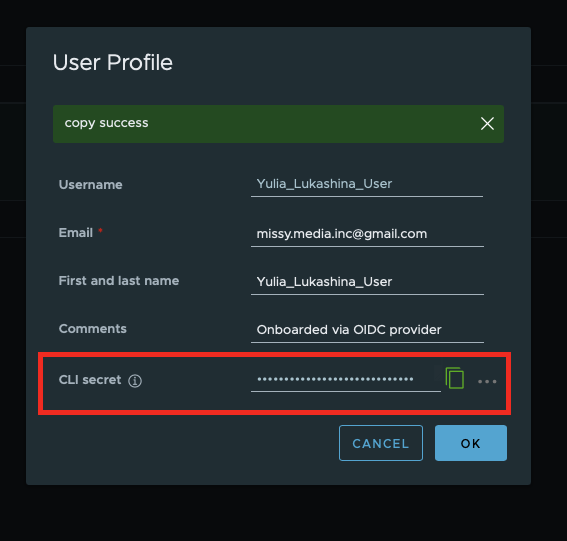The height and width of the screenshot is (541, 567).
Task: Edit the Comments field Onboarded via OIDC provider
Action: tap(367, 331)
